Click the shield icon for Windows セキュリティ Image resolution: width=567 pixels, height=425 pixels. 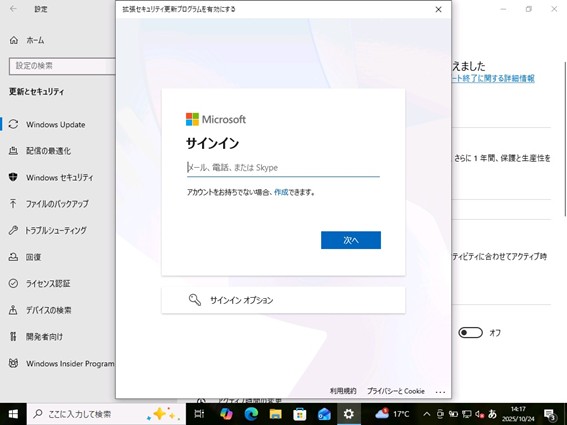13,177
